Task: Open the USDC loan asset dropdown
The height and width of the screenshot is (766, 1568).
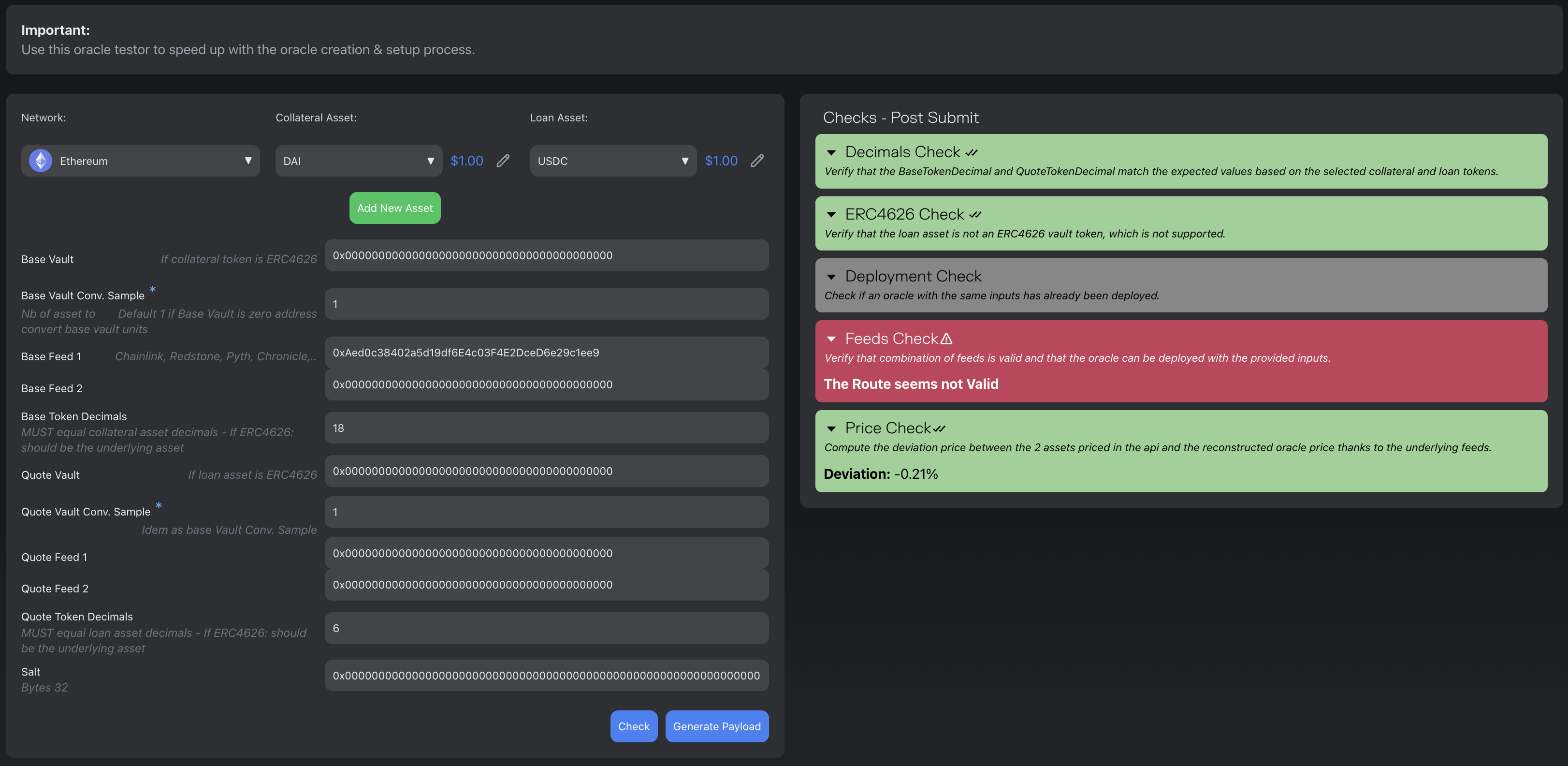Action: 613,161
